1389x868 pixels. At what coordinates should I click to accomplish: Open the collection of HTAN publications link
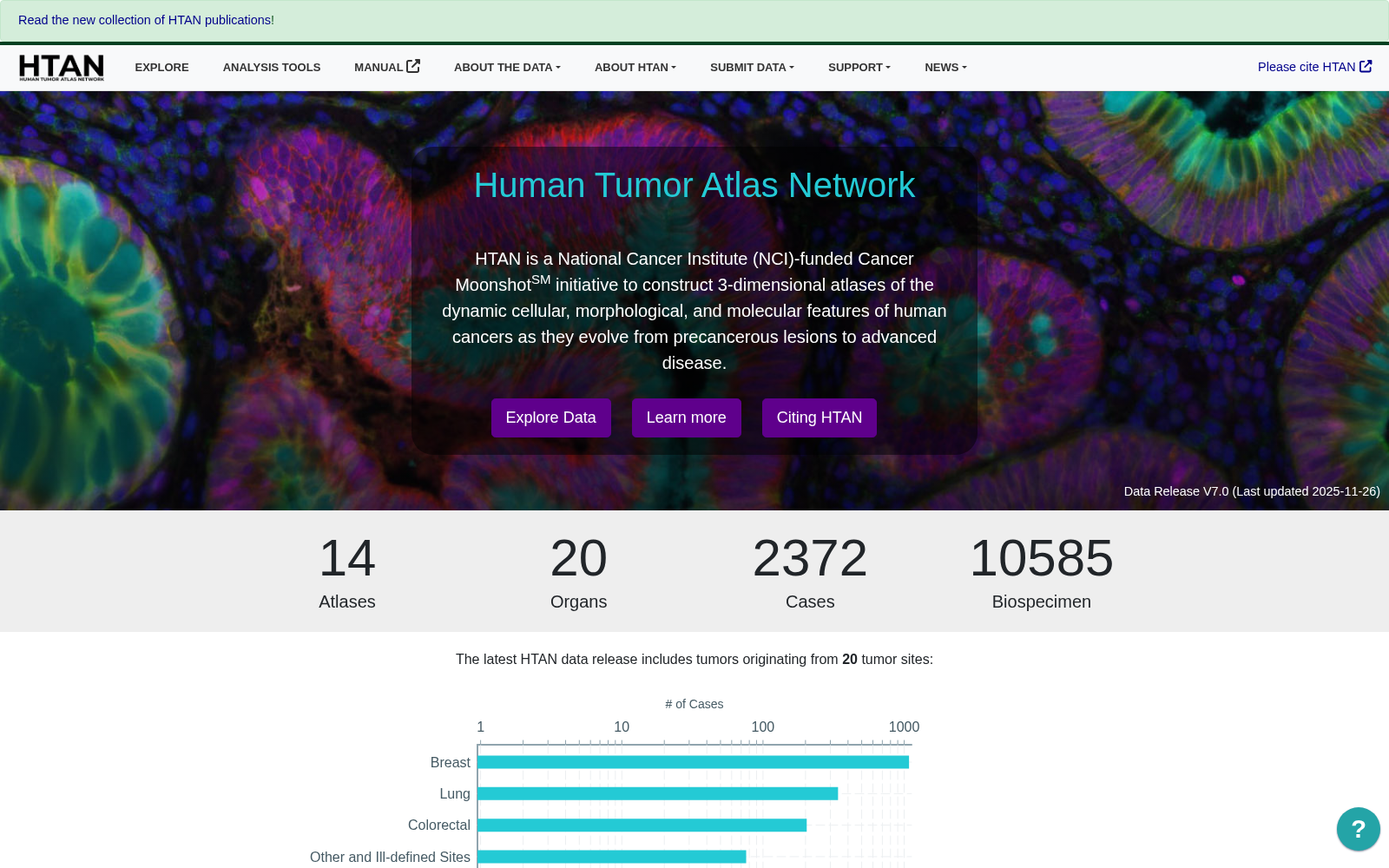[x=144, y=20]
